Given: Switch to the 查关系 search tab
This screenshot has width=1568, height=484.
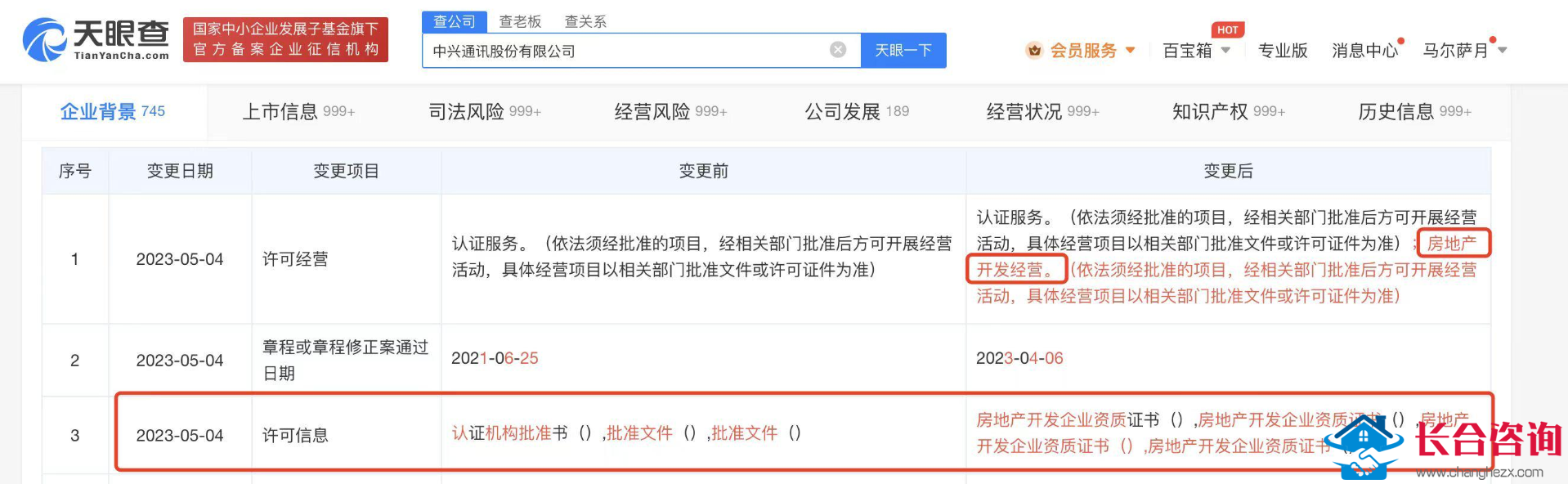Looking at the screenshot, I should point(585,21).
